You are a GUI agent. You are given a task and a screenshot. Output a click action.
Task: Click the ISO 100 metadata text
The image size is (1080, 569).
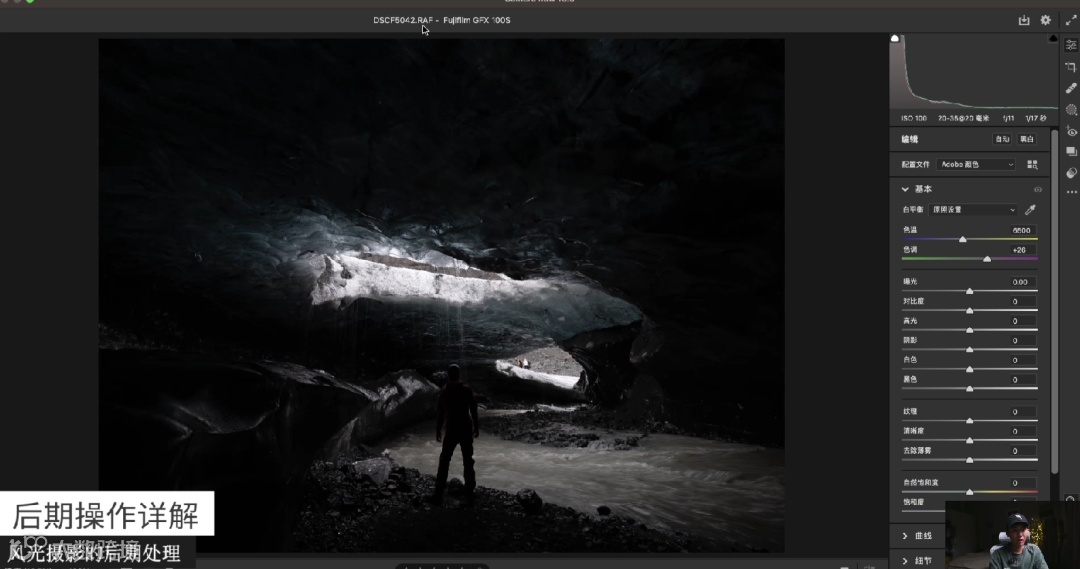914,118
